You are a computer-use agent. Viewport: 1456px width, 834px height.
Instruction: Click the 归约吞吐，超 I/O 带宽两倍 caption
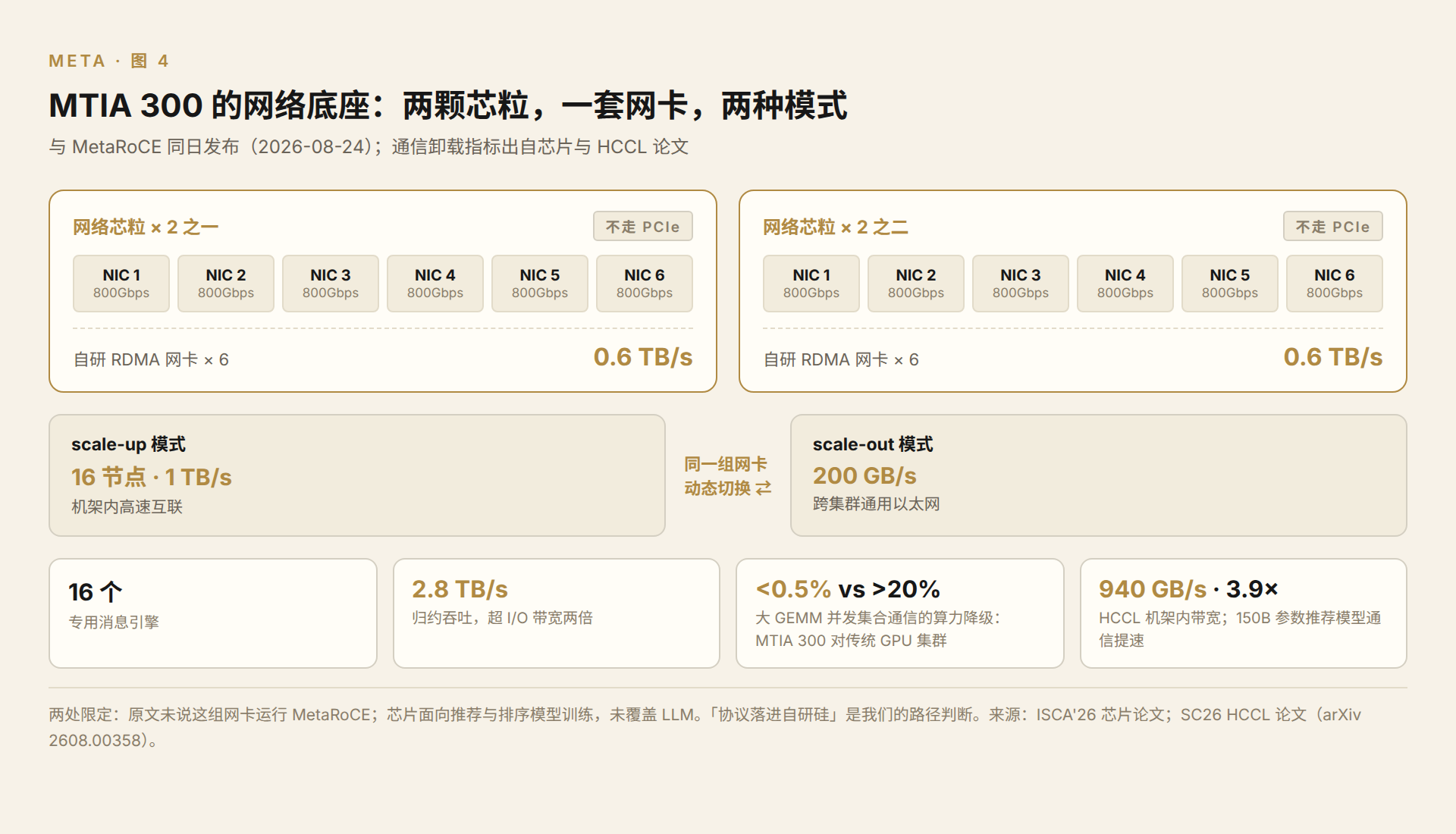click(502, 618)
